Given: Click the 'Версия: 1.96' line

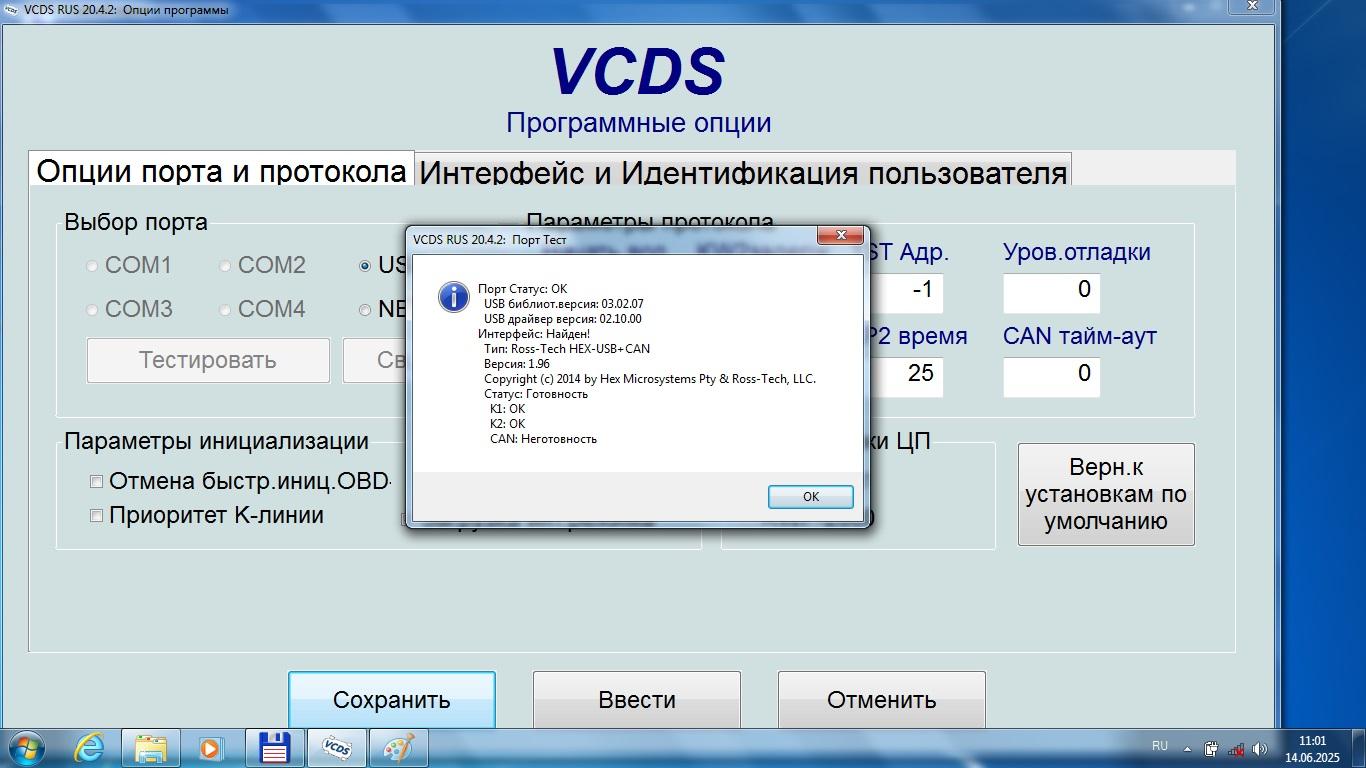Looking at the screenshot, I should 517,364.
